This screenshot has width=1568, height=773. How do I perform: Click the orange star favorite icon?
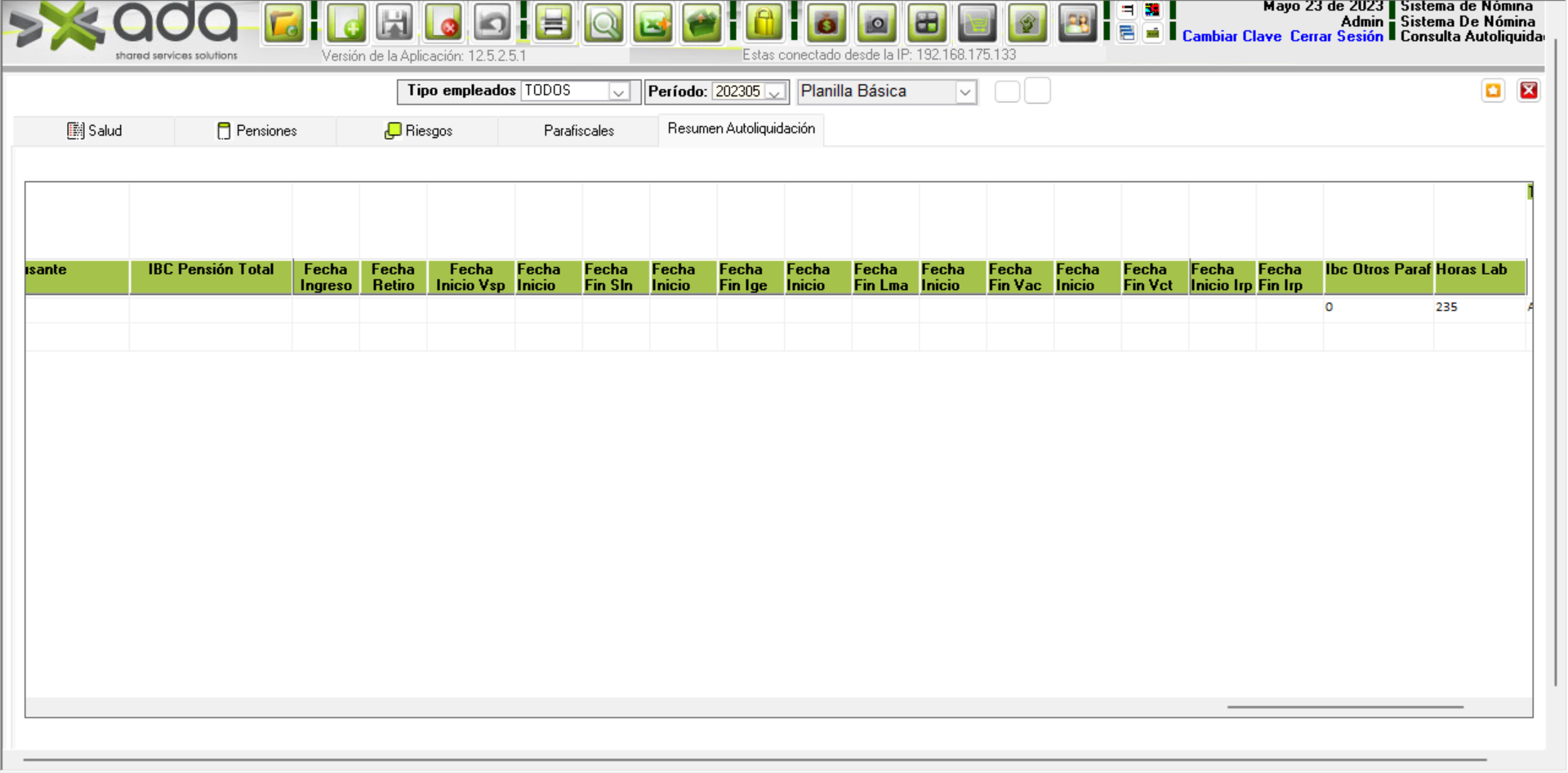tap(1493, 91)
